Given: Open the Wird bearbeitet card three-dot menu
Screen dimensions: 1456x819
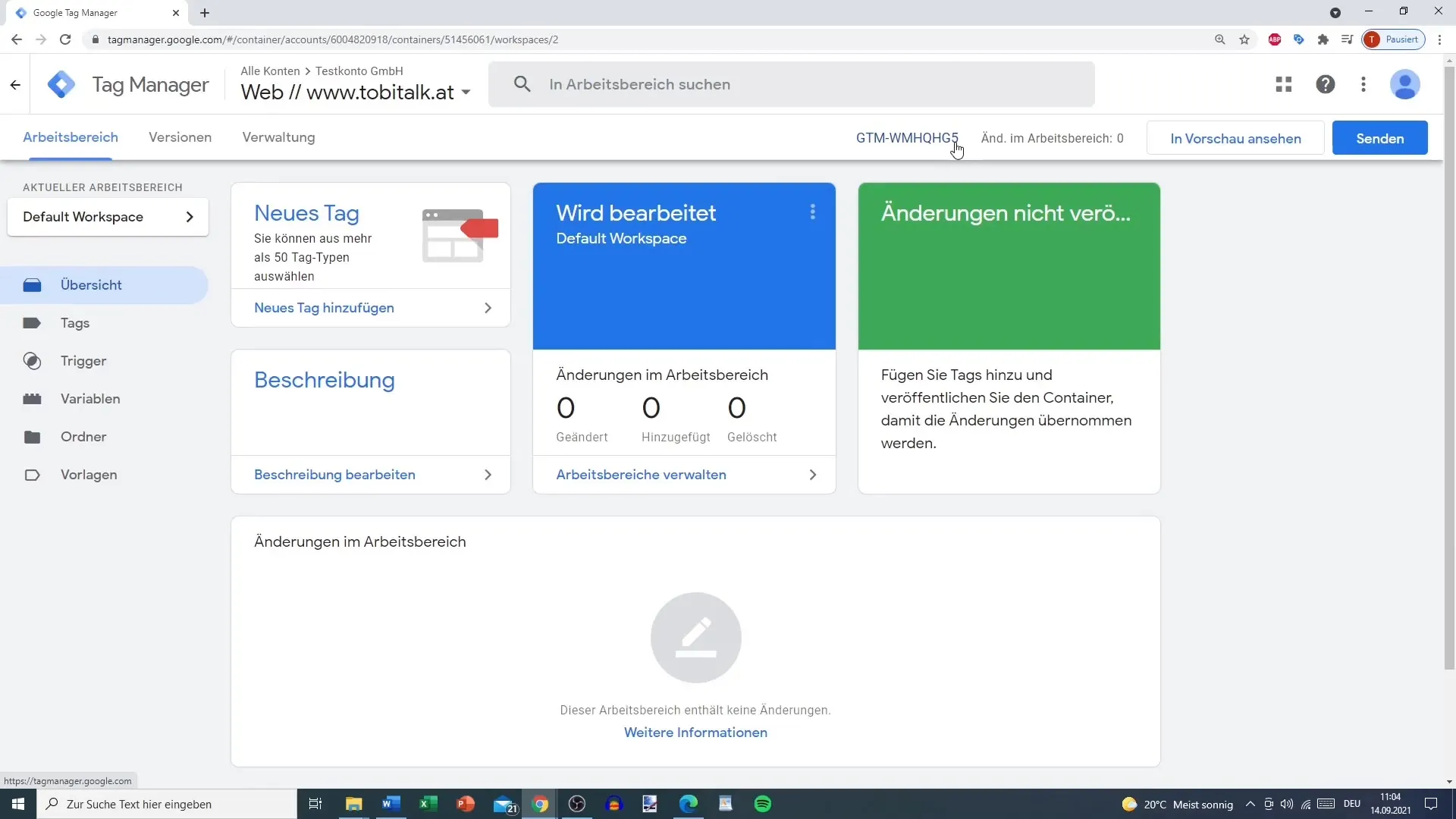Looking at the screenshot, I should (812, 212).
